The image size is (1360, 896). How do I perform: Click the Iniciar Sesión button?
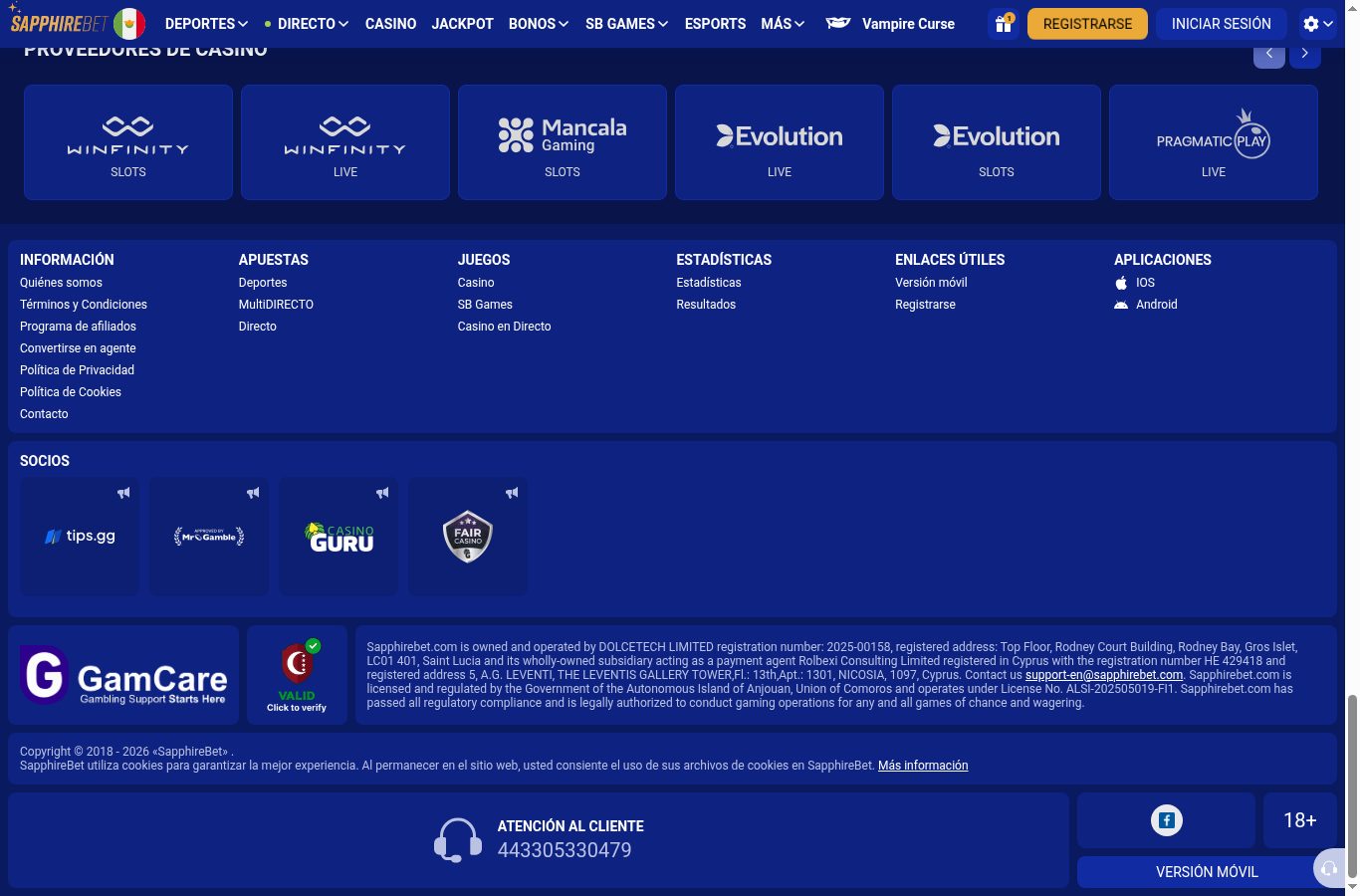pos(1222,24)
